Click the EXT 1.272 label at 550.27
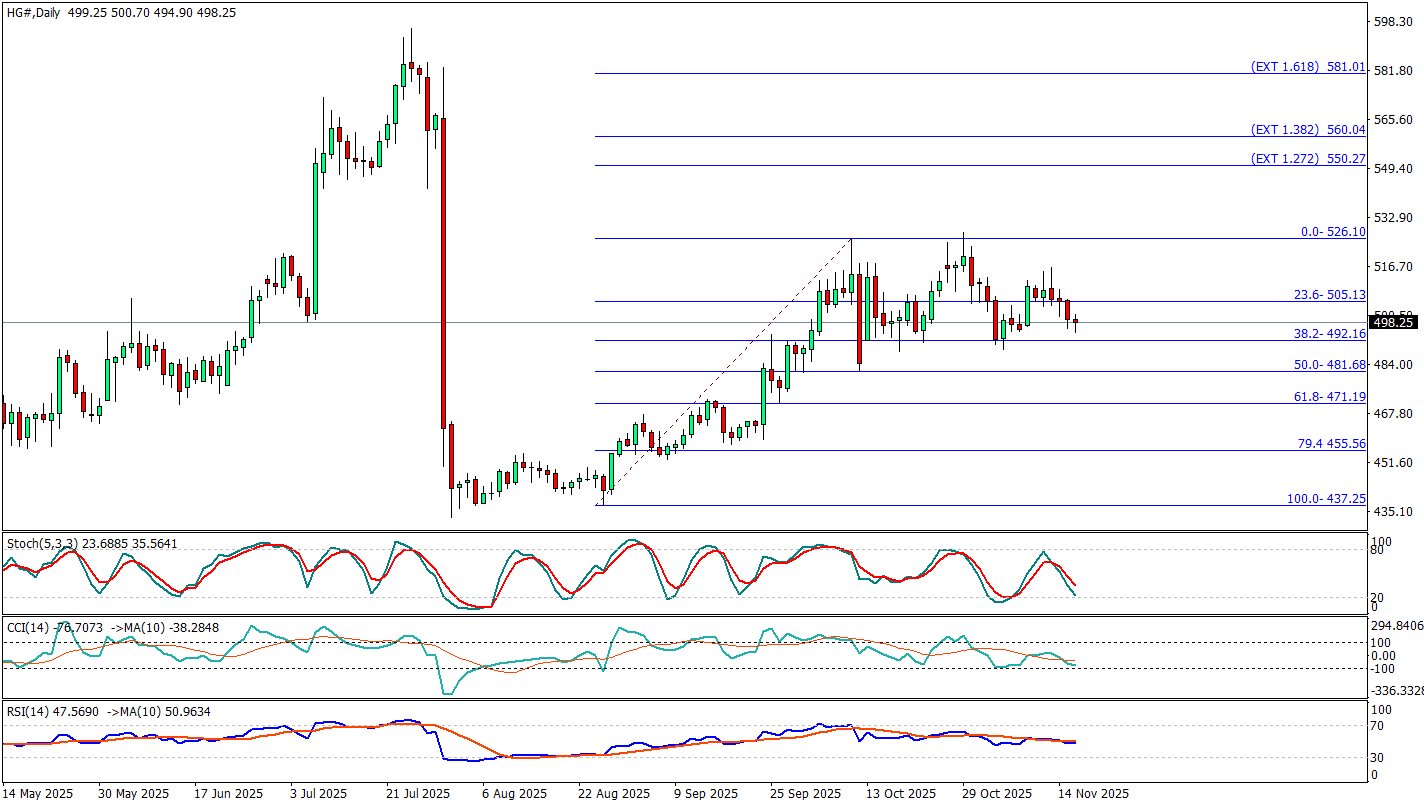Viewport: 1424px width, 806px height. 1308,159
